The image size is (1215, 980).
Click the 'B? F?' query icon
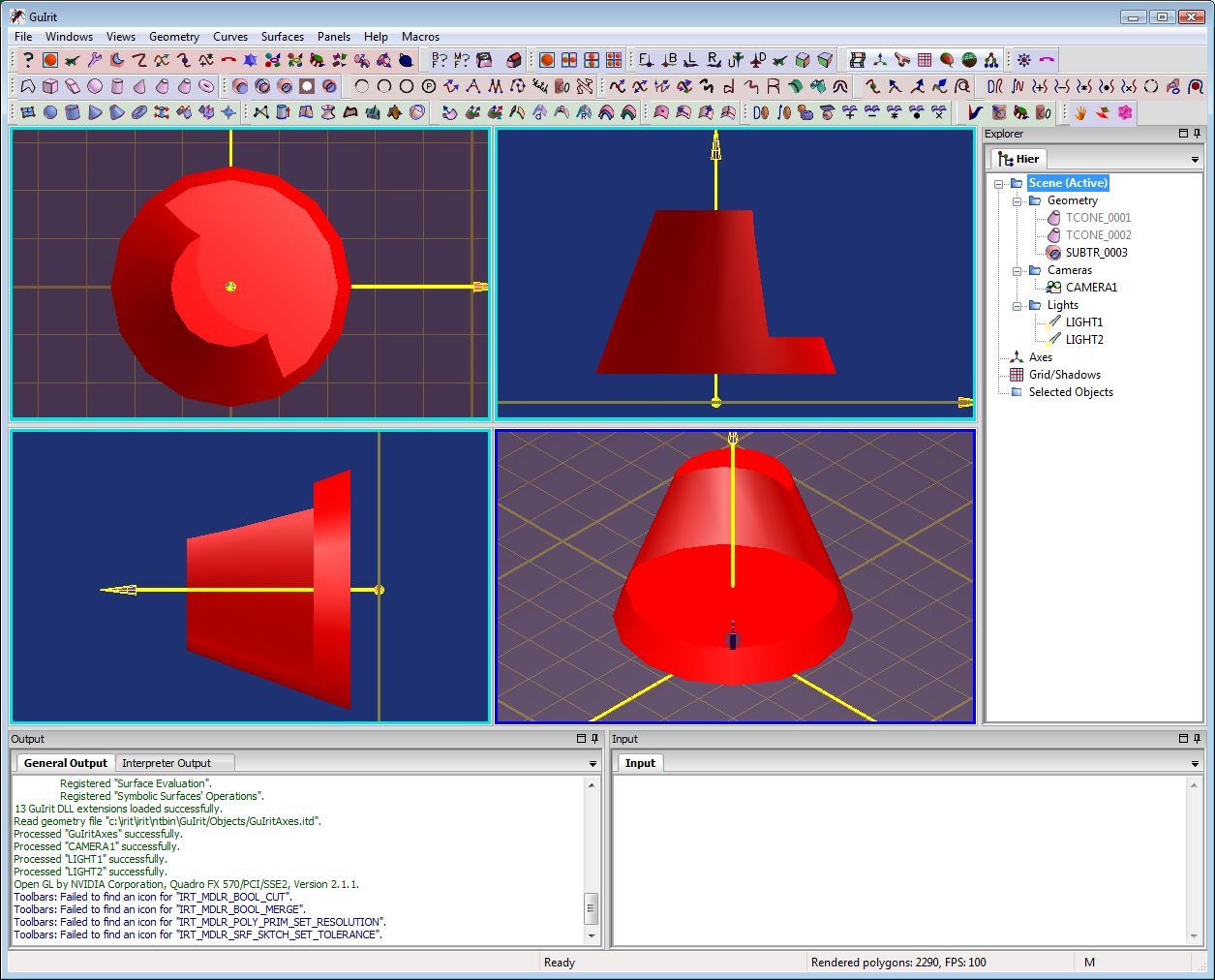coord(440,60)
